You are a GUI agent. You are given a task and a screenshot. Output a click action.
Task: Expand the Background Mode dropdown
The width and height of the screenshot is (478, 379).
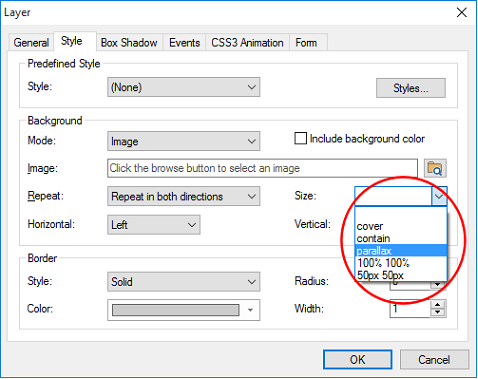(183, 141)
